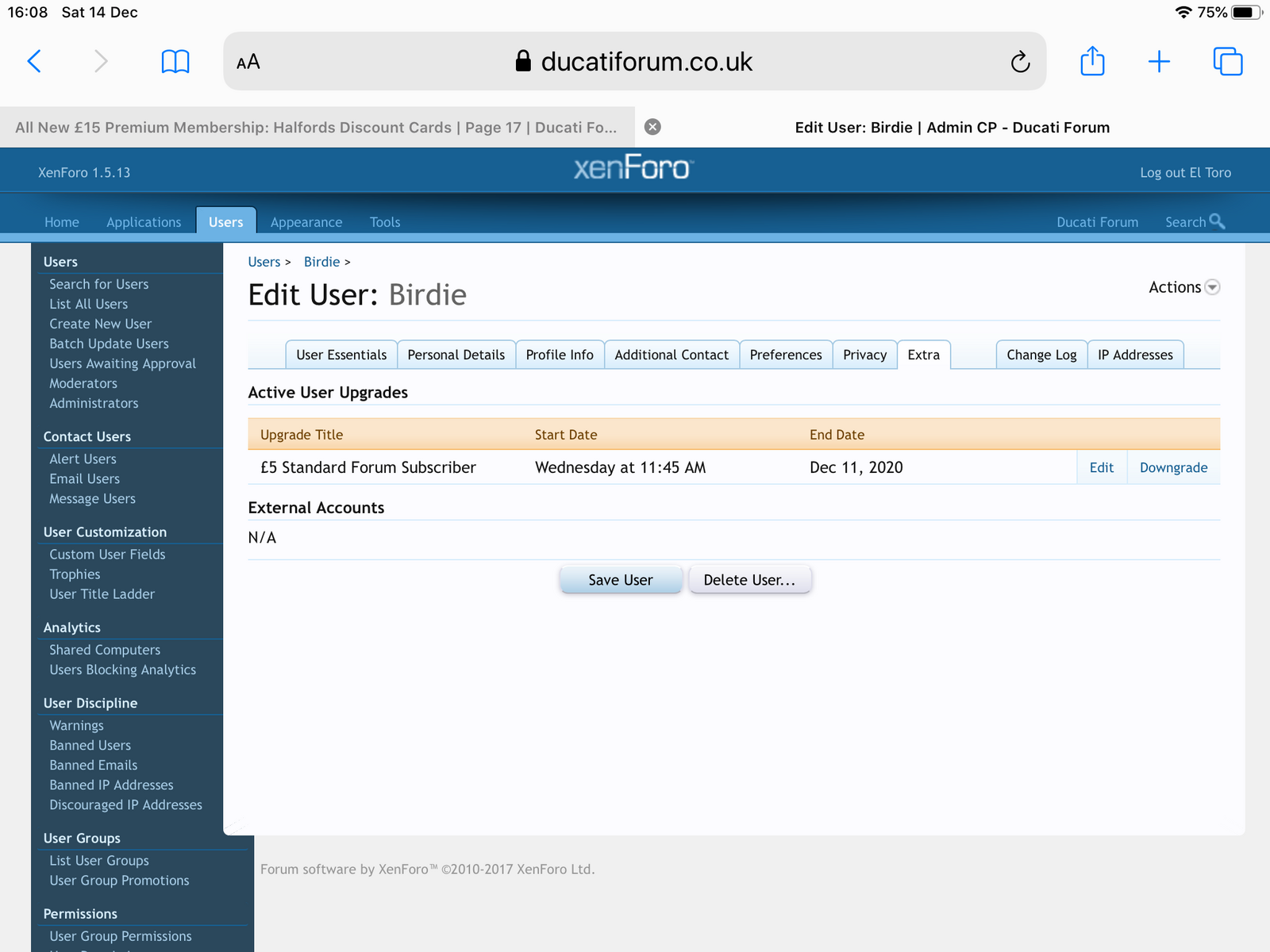
Task: Open the IP Addresses tab
Action: [x=1135, y=355]
